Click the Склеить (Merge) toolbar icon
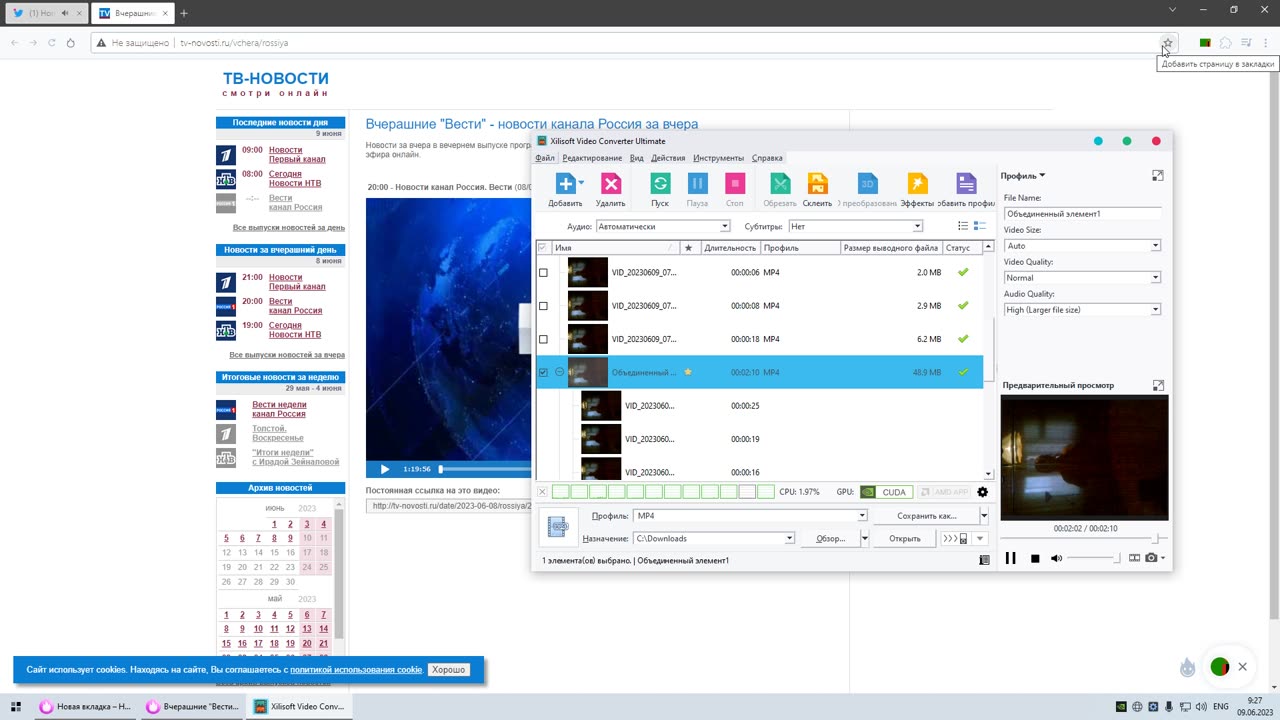1280x720 pixels. [x=817, y=184]
